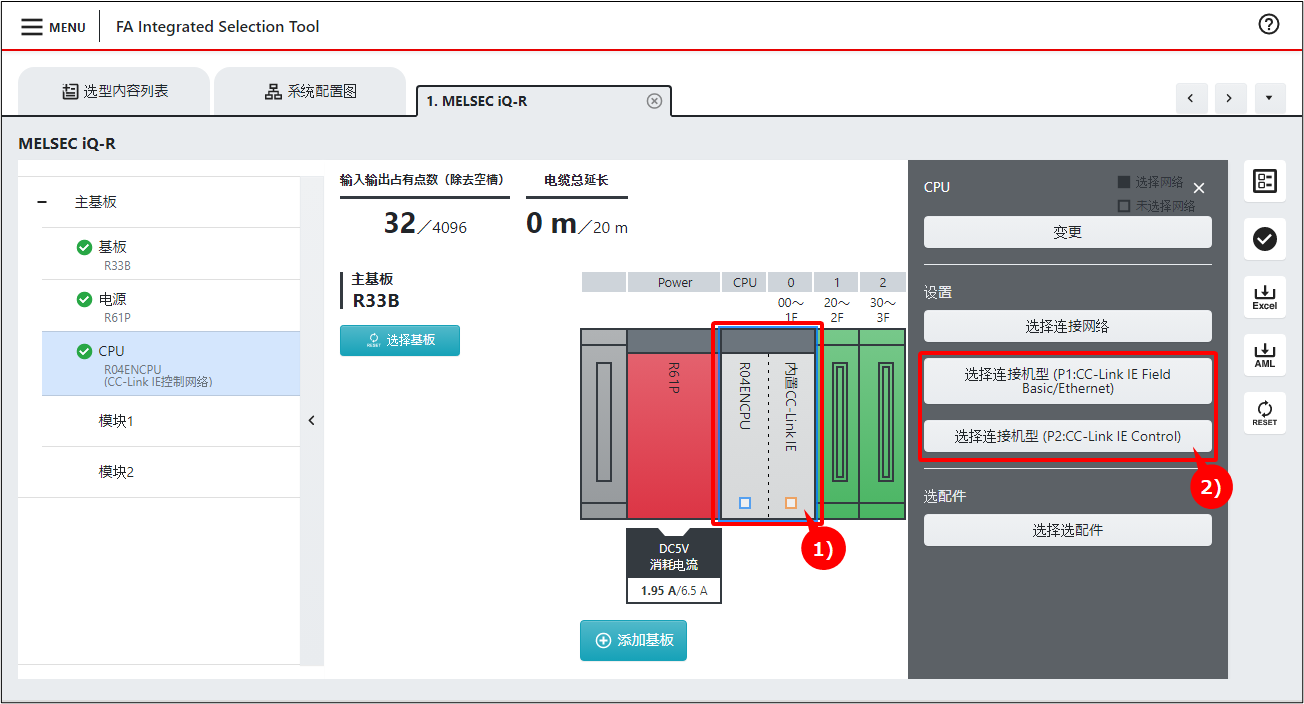
Task: Click the 添加基板 button
Action: click(x=633, y=640)
